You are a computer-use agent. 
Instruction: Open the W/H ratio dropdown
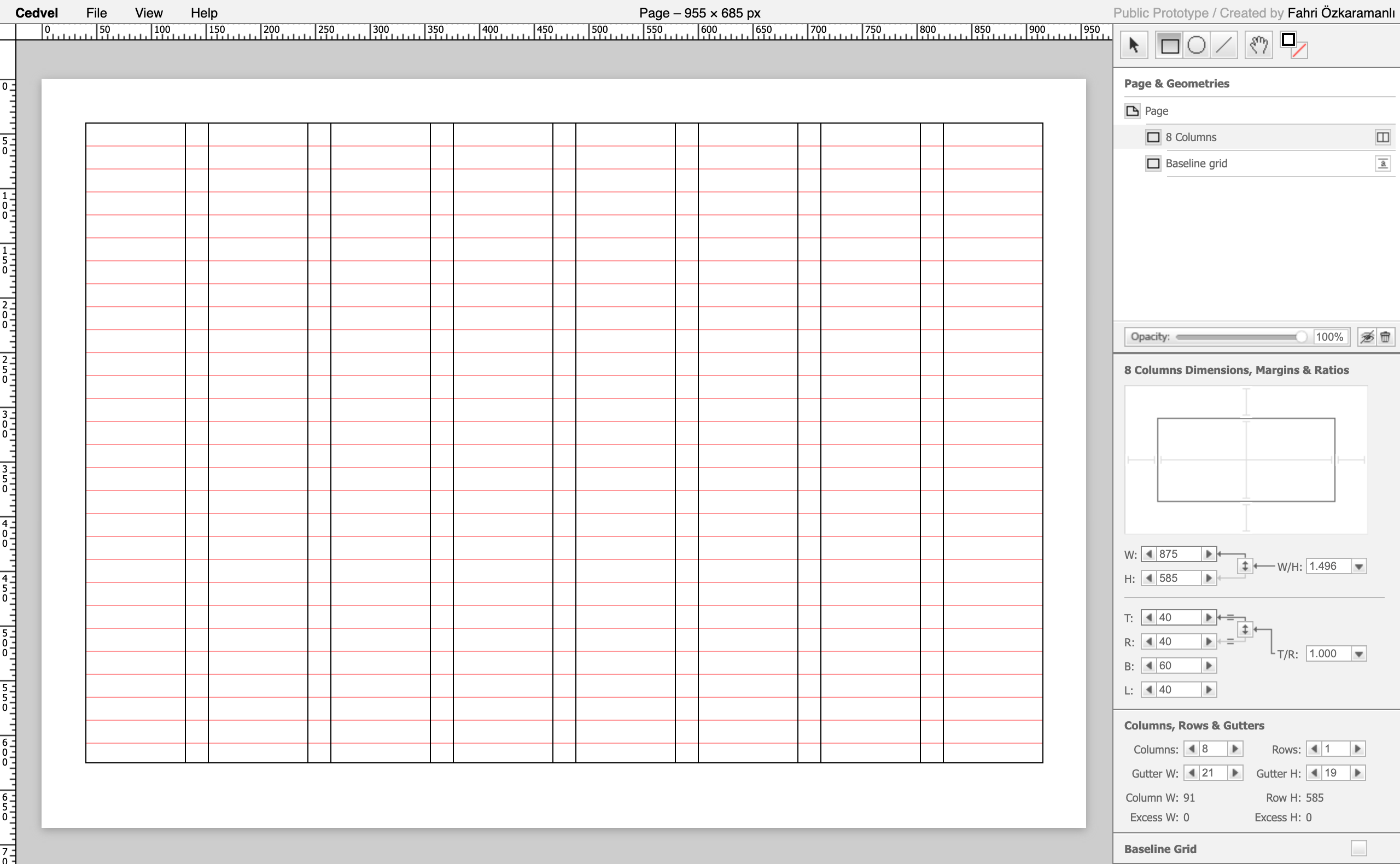[1359, 567]
